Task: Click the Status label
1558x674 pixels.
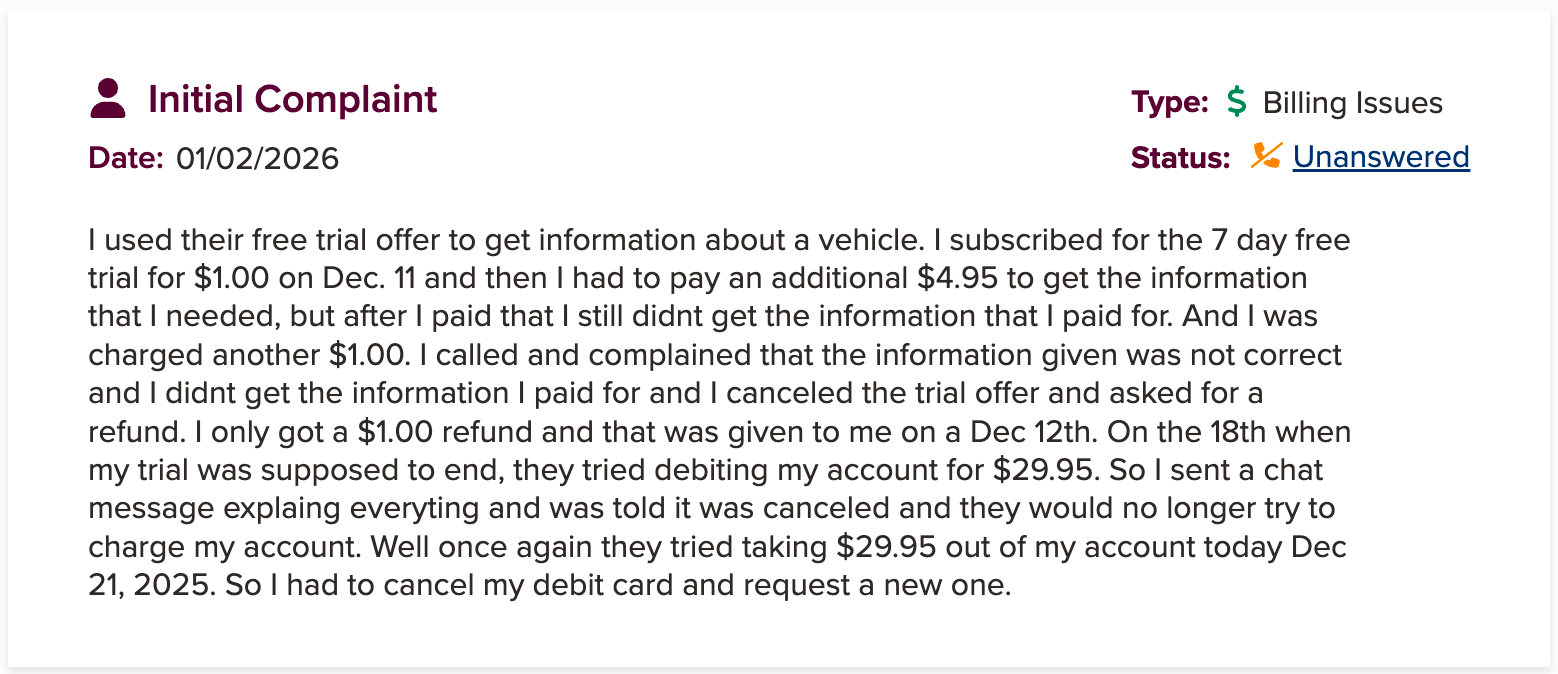Action: coord(1180,157)
